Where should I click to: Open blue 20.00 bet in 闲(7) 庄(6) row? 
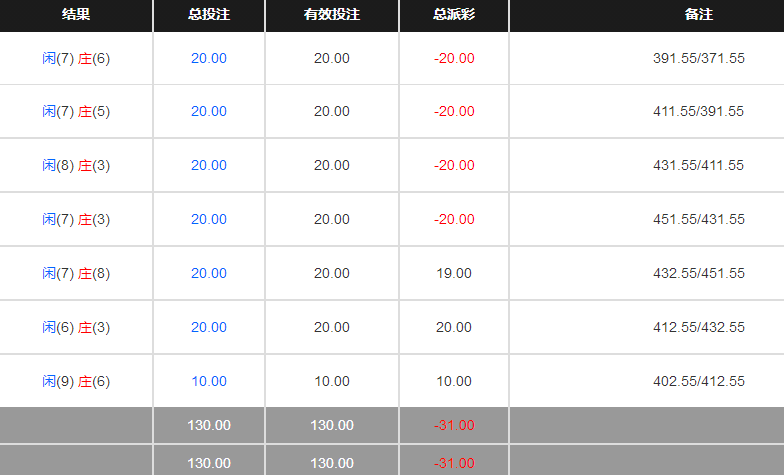(x=209, y=58)
